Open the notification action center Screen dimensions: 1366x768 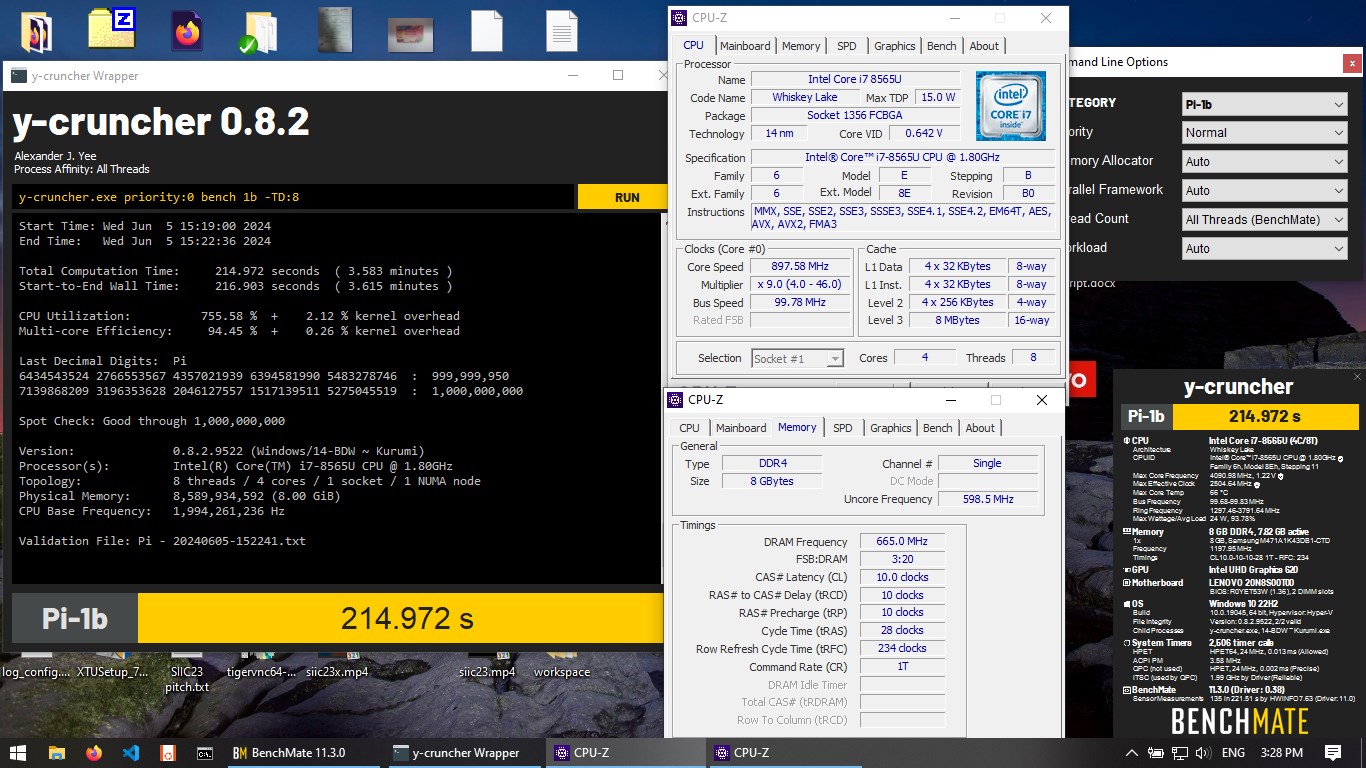pyautogui.click(x=1333, y=753)
